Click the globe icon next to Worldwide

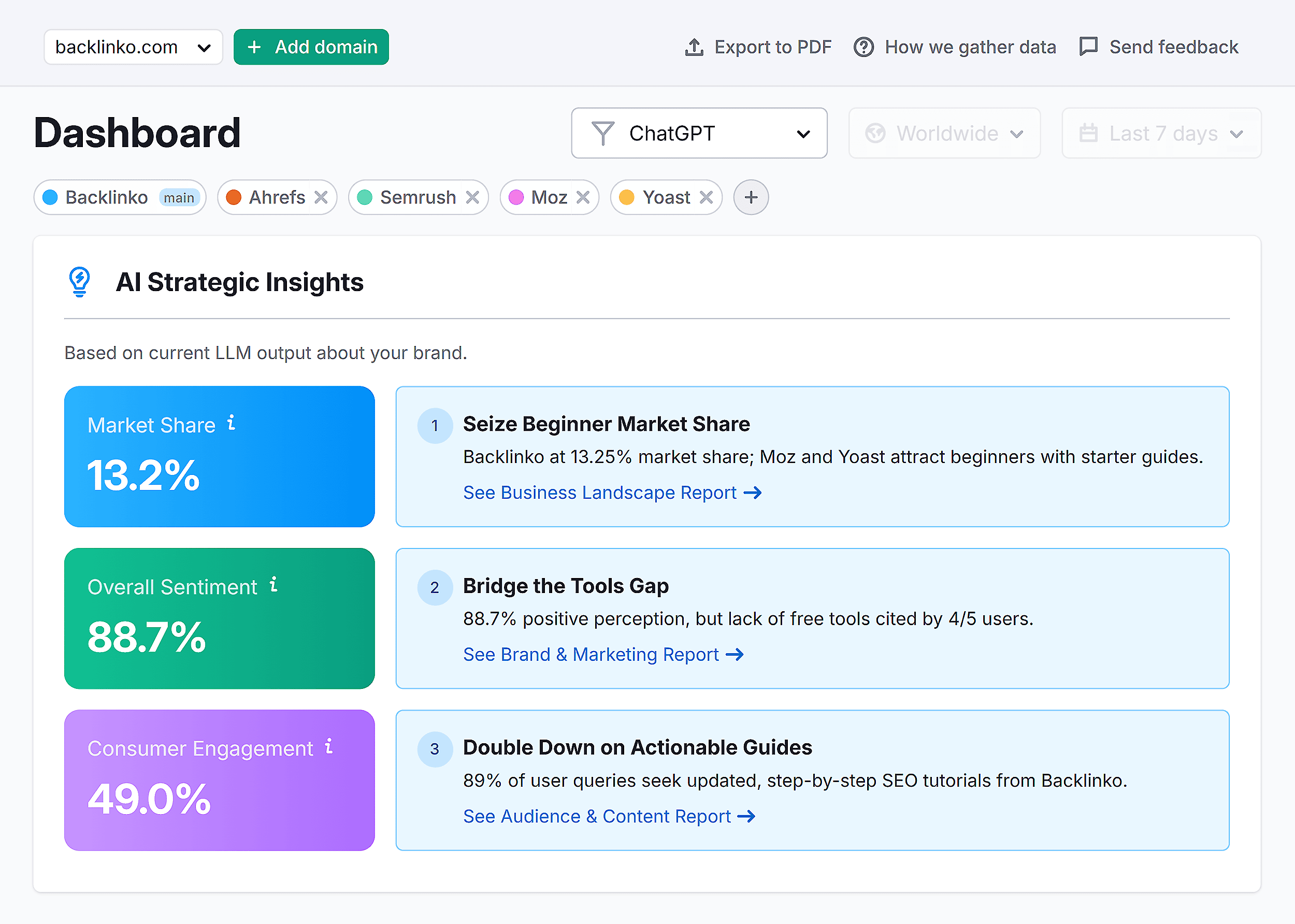pos(875,133)
